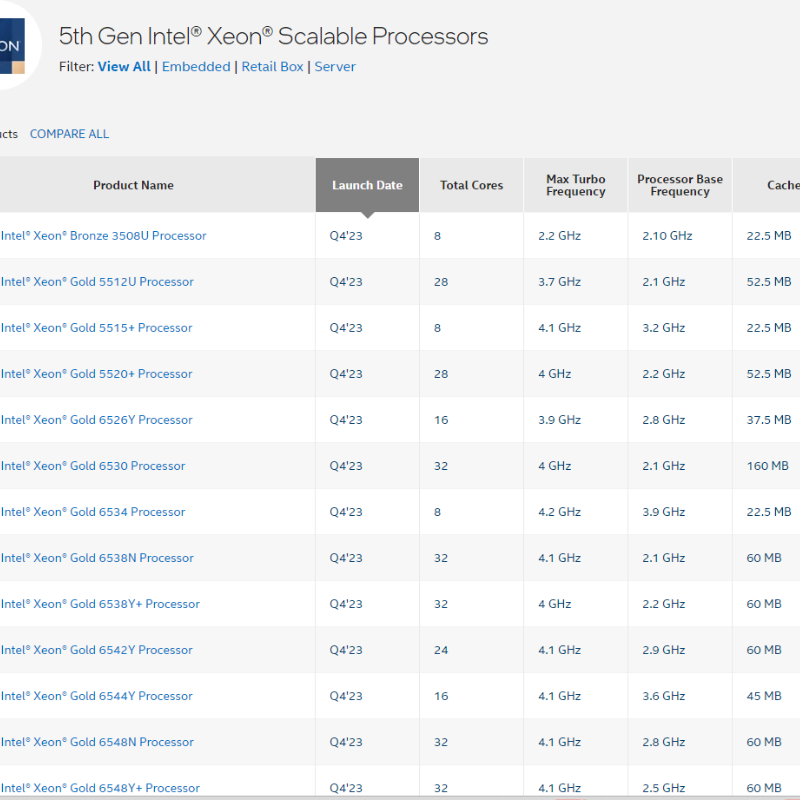
Task: Click the COMPARE ALL link
Action: click(x=69, y=134)
